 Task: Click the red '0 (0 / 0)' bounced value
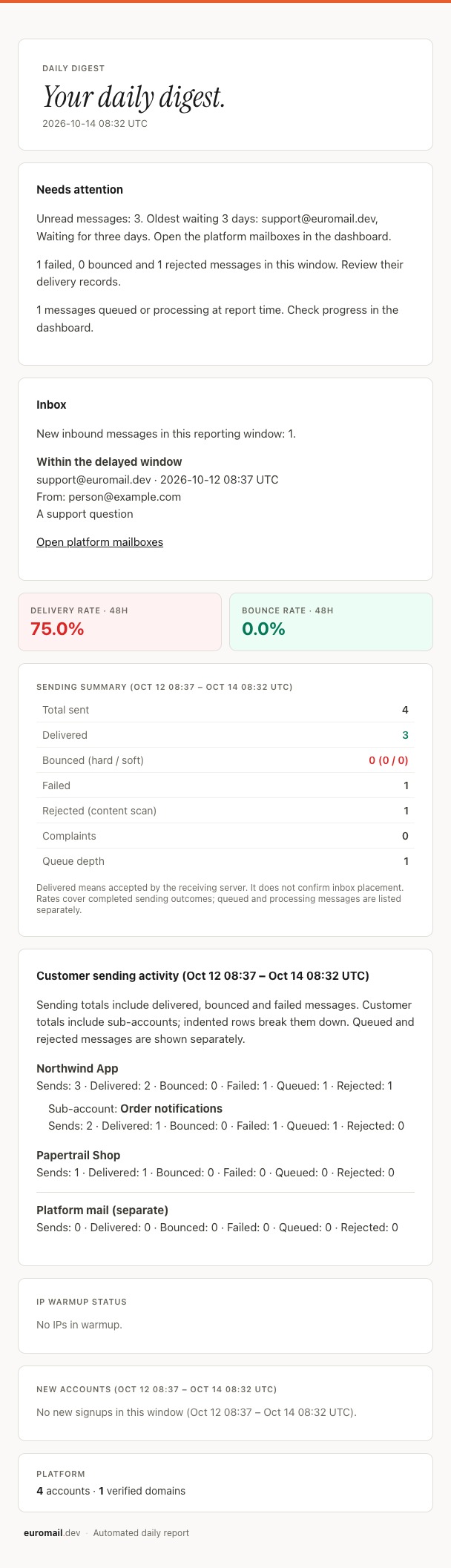389,760
